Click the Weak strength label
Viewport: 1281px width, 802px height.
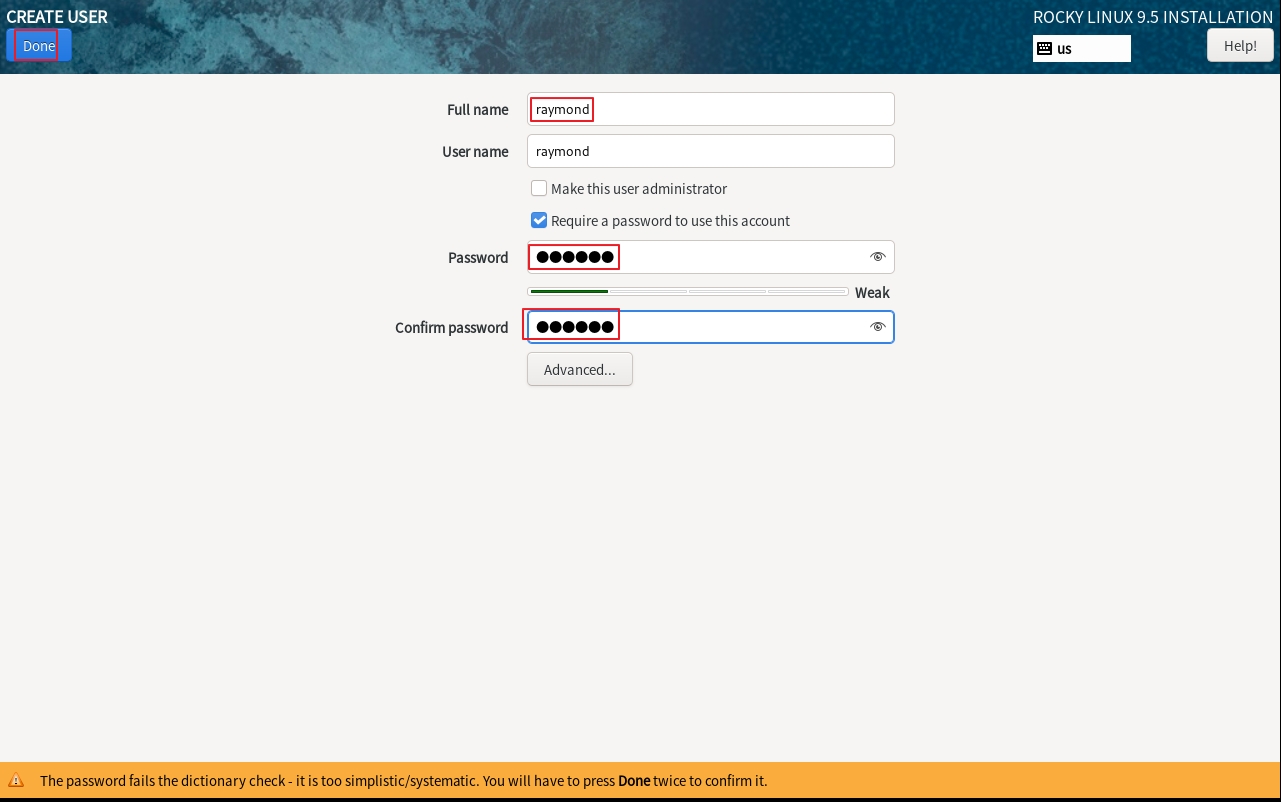click(872, 293)
